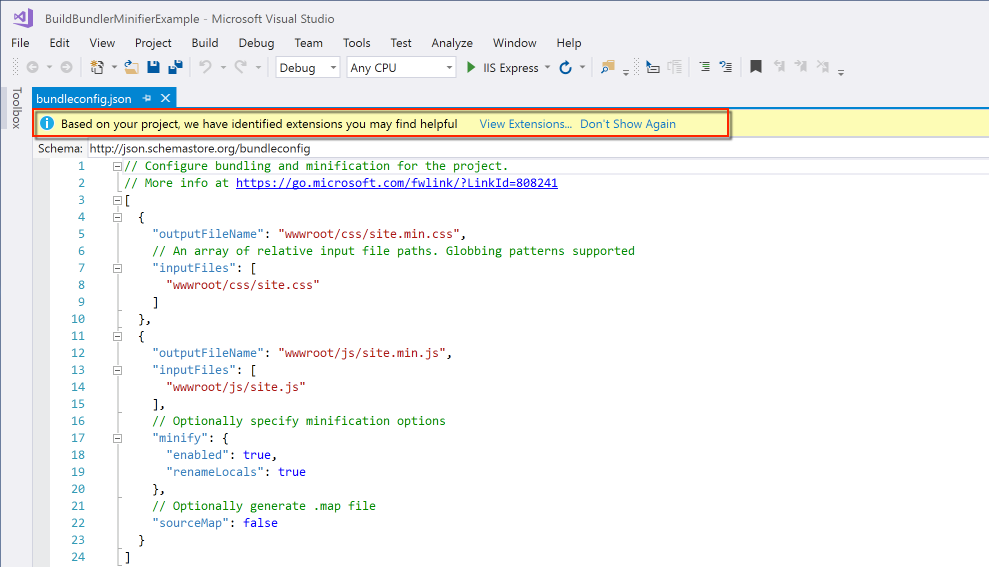The height and width of the screenshot is (567, 989).
Task: Open the toolbar overflow options arrow at far right
Action: (x=841, y=72)
